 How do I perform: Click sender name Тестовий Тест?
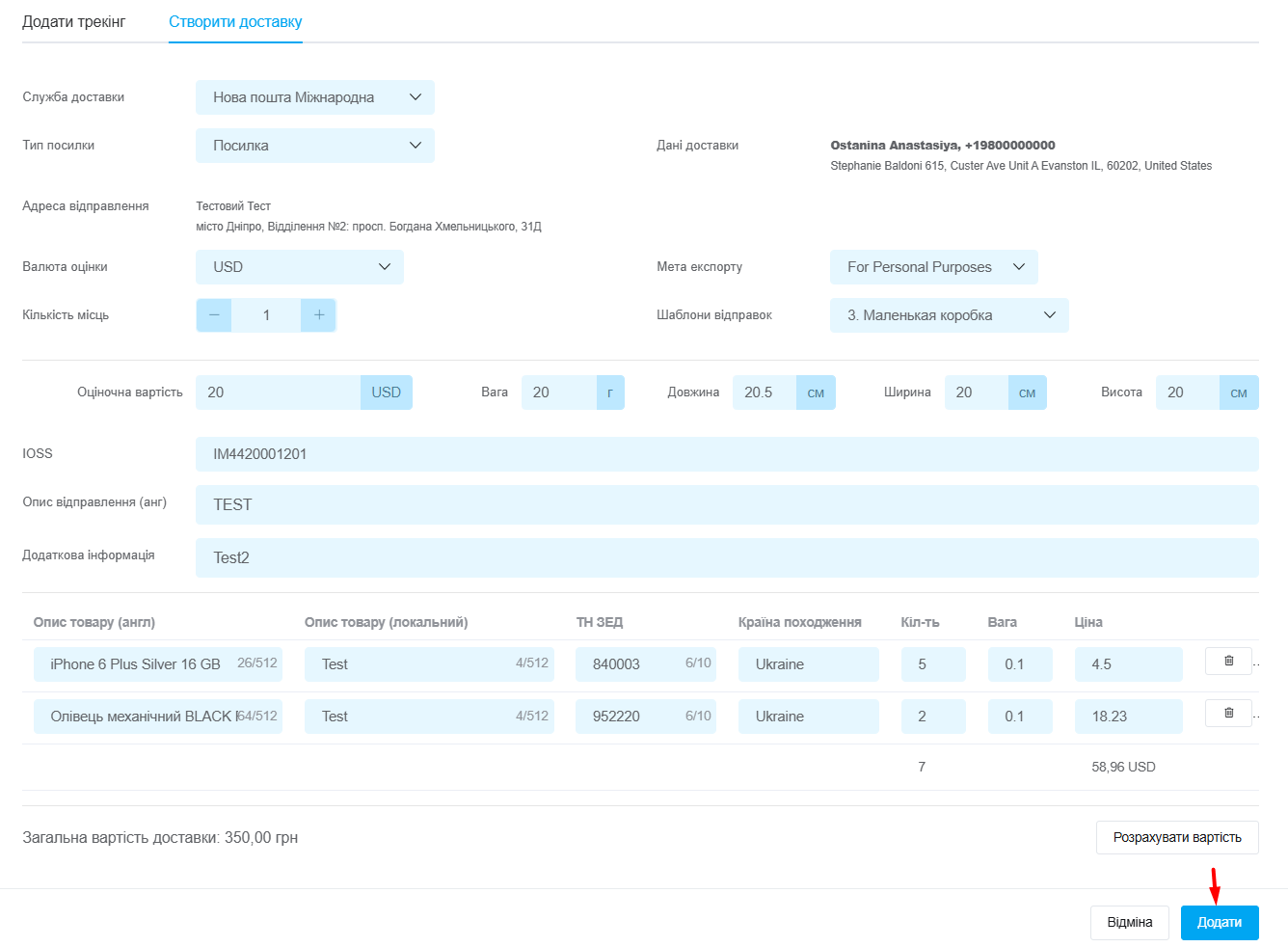[x=233, y=206]
